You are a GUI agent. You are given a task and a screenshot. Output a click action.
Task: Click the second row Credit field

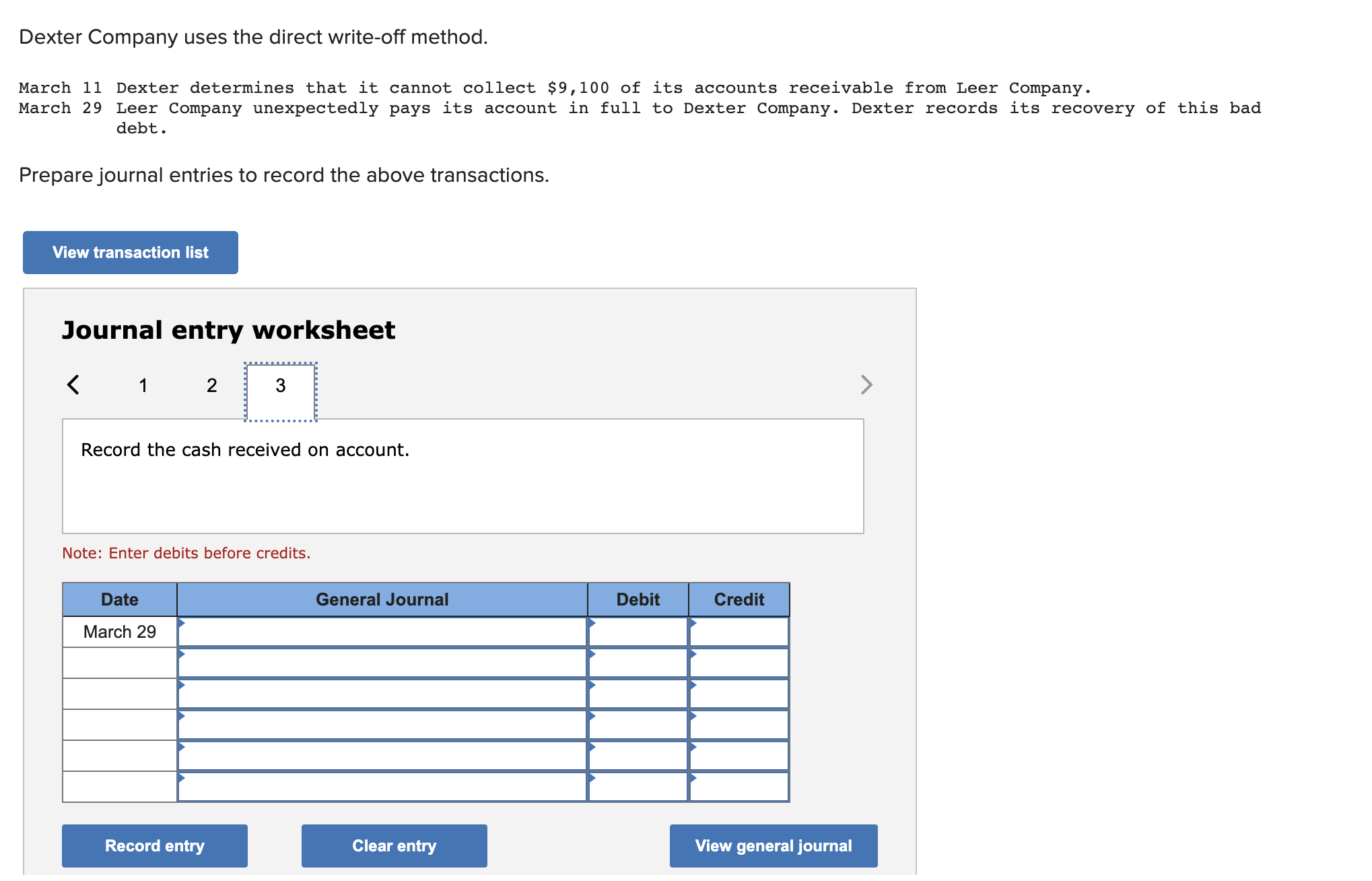(739, 663)
